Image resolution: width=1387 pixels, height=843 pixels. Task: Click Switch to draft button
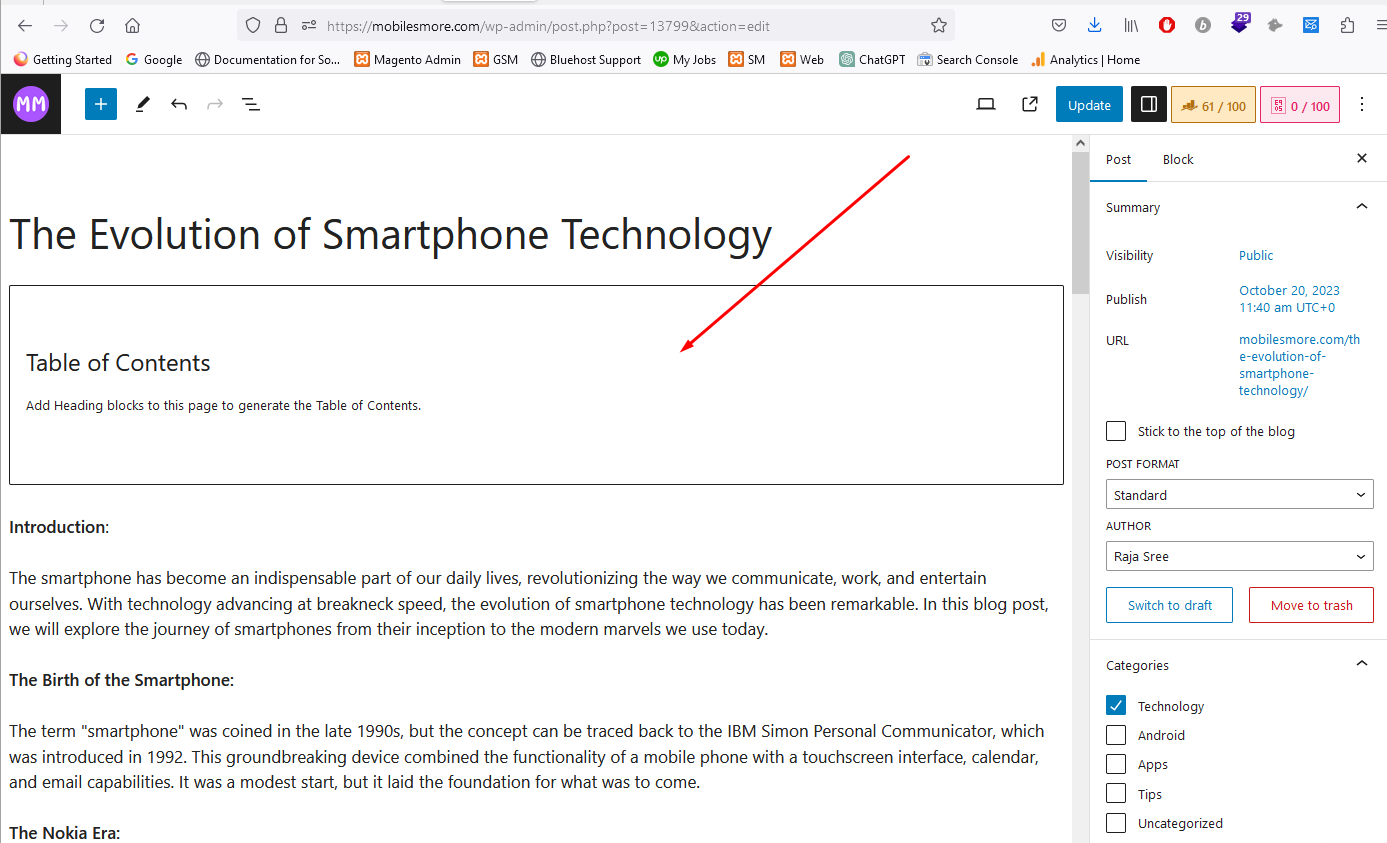click(1169, 605)
